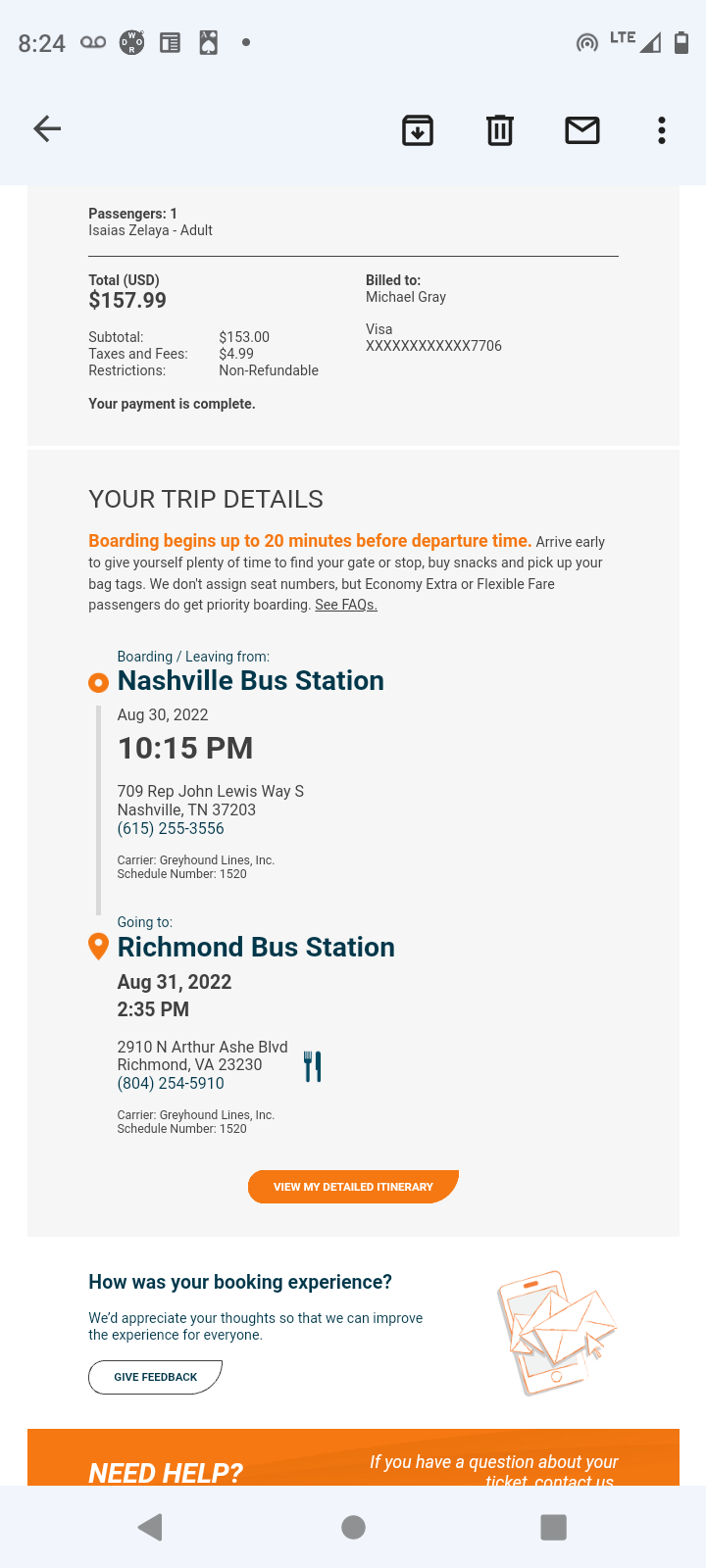
Task: Open the three-dot overflow menu
Action: (x=662, y=130)
